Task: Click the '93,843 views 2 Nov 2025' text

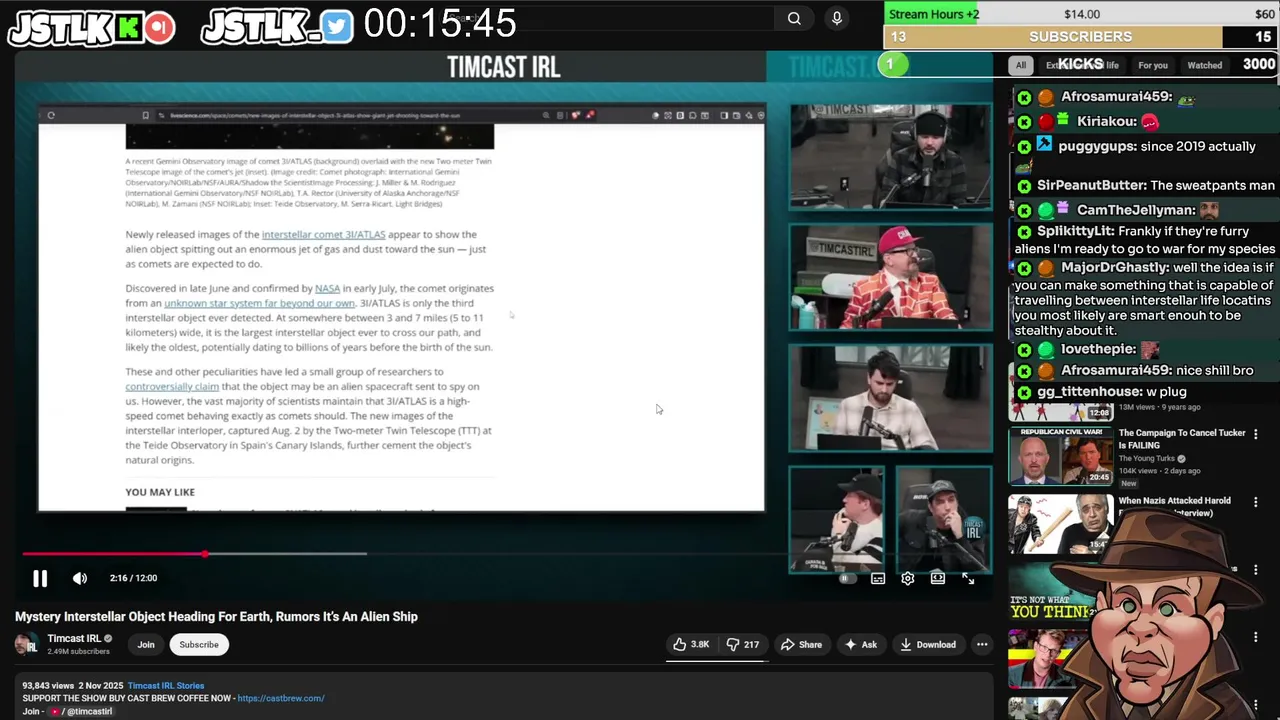Action: point(72,686)
